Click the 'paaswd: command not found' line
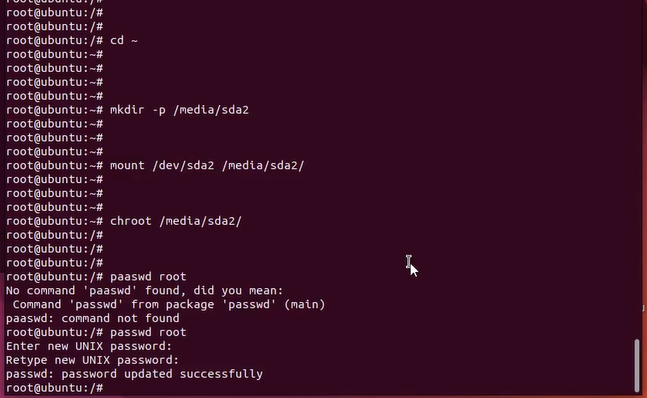The image size is (647, 398). point(92,318)
